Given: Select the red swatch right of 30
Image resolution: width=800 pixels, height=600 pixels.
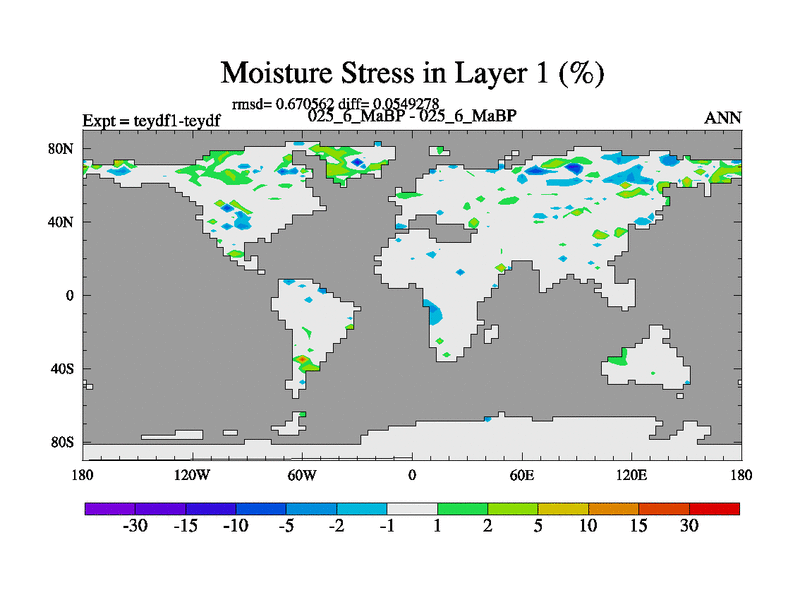Looking at the screenshot, I should [x=714, y=509].
